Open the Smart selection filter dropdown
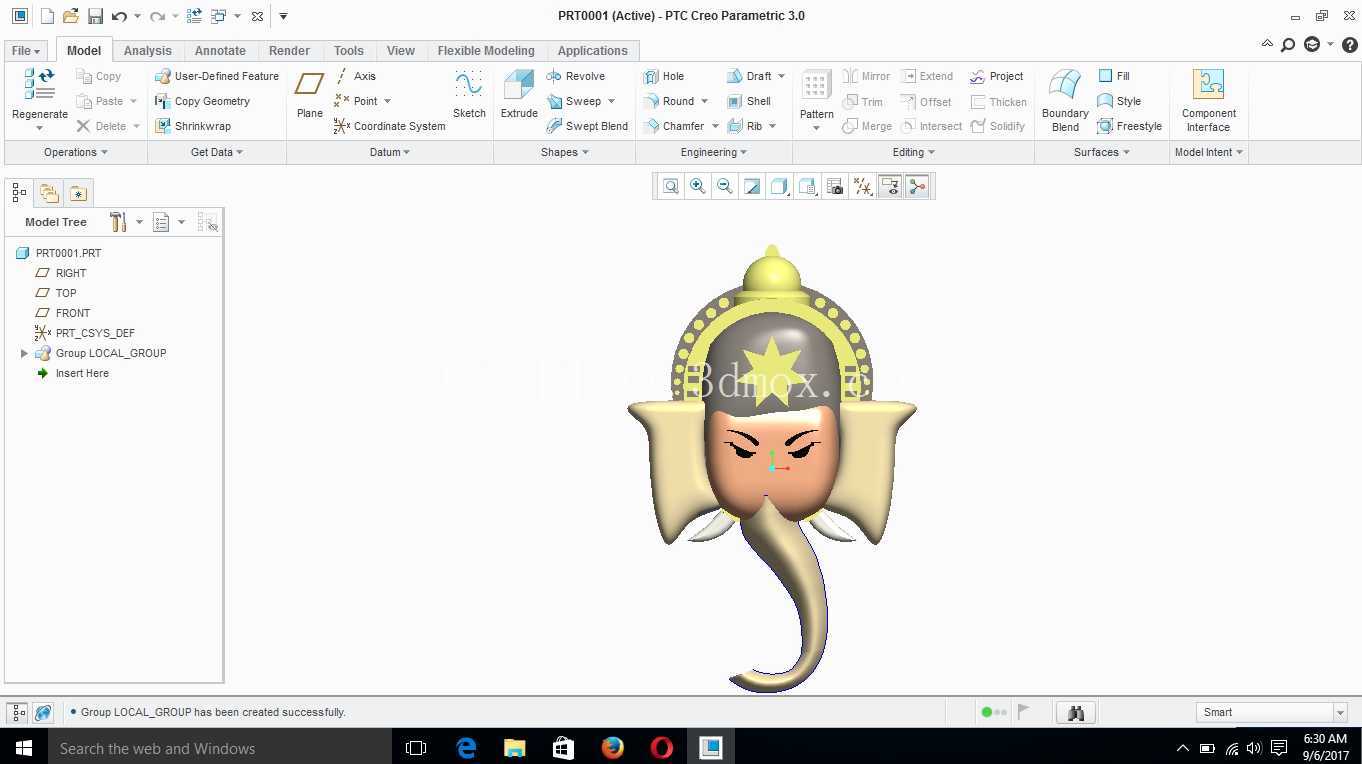The image size is (1362, 764). tap(1340, 712)
